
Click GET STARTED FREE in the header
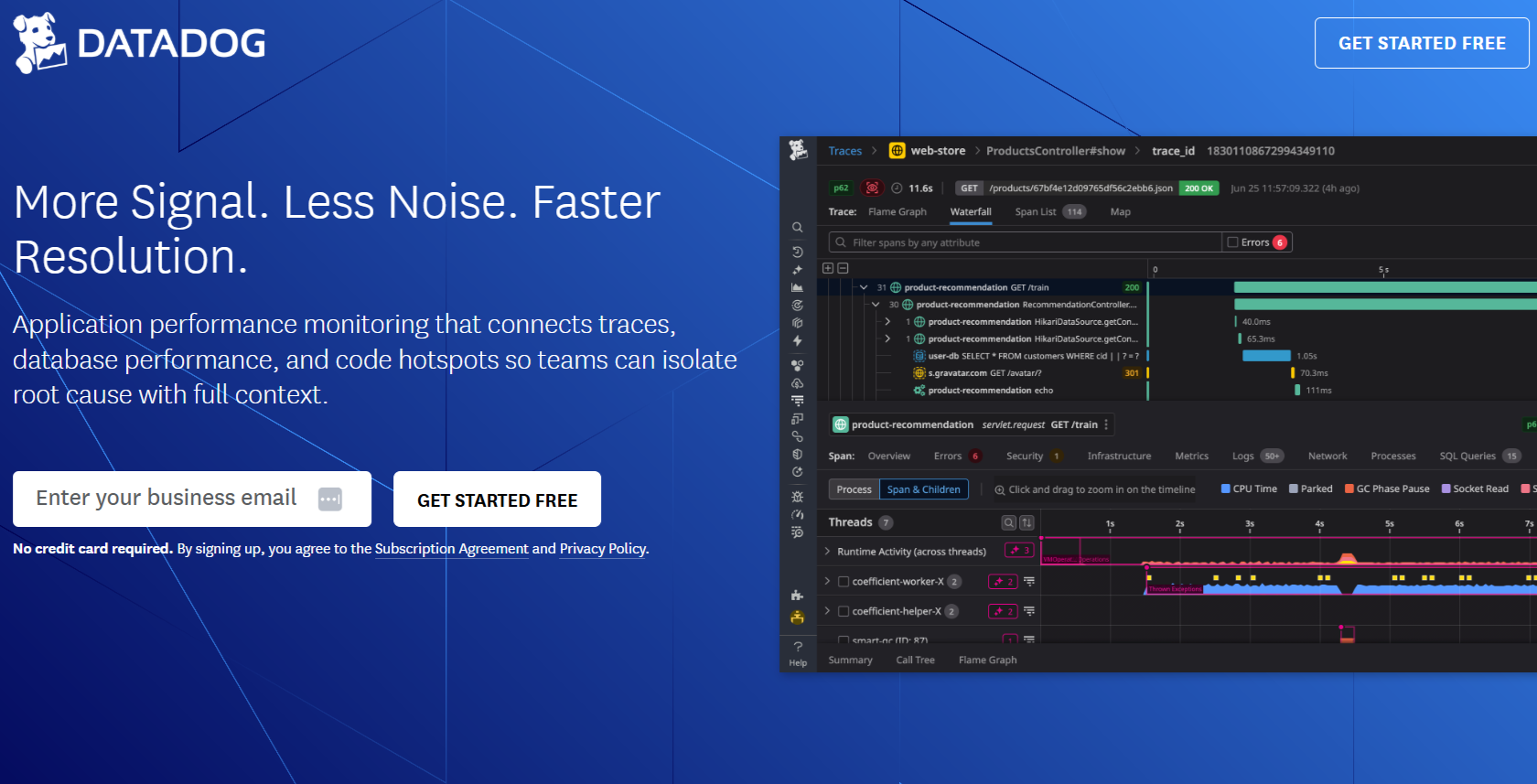[x=1422, y=43]
